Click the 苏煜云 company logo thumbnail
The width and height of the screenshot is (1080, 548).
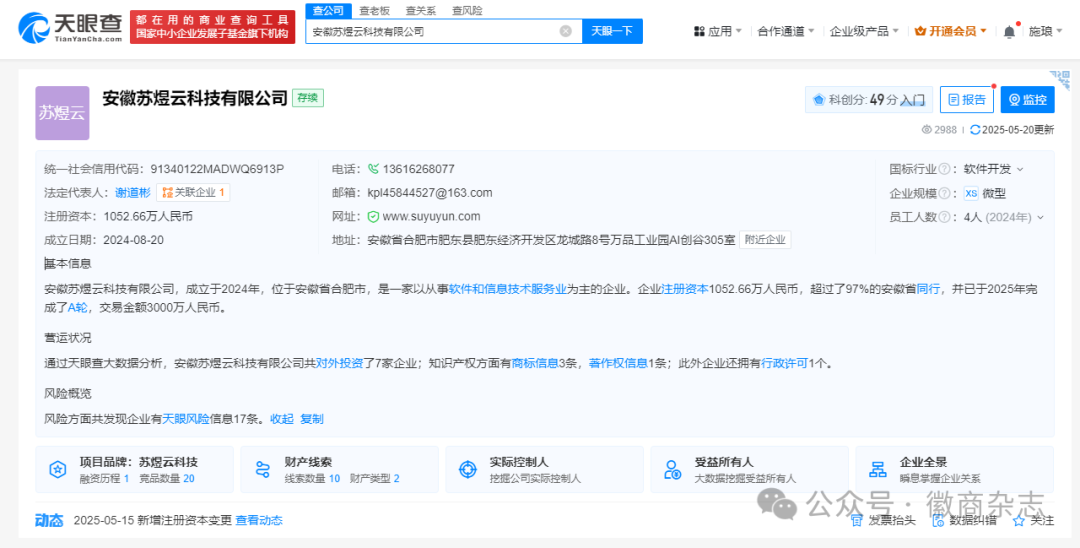63,113
